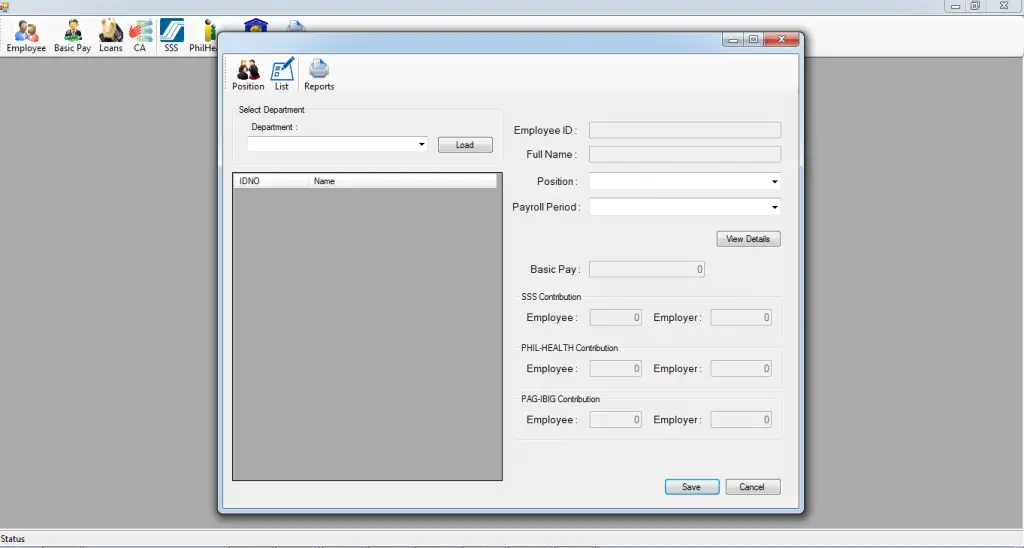
Task: Click the Basic Pay input field
Action: [647, 270]
